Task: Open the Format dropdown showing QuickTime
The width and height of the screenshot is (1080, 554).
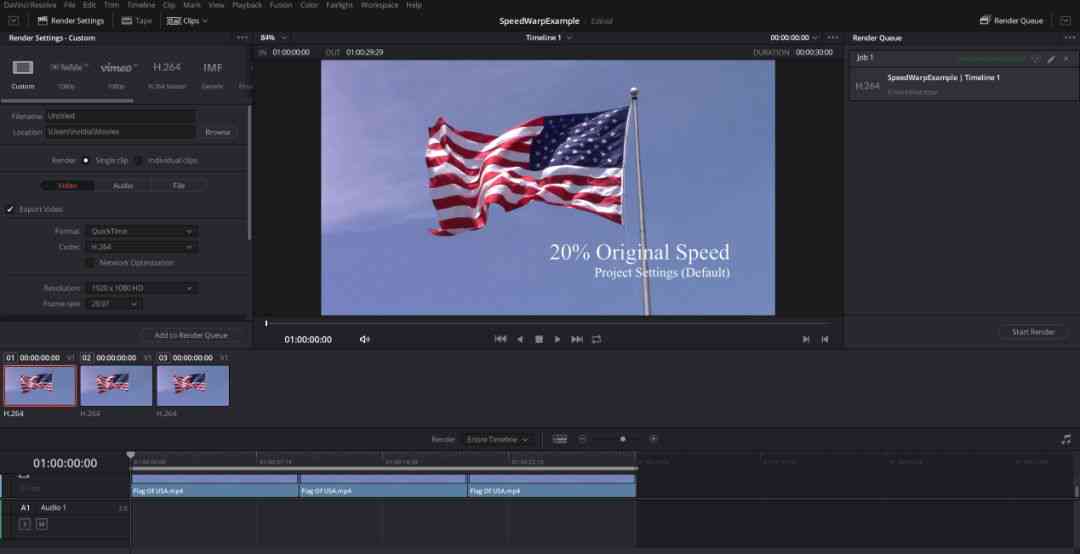Action: (141, 232)
